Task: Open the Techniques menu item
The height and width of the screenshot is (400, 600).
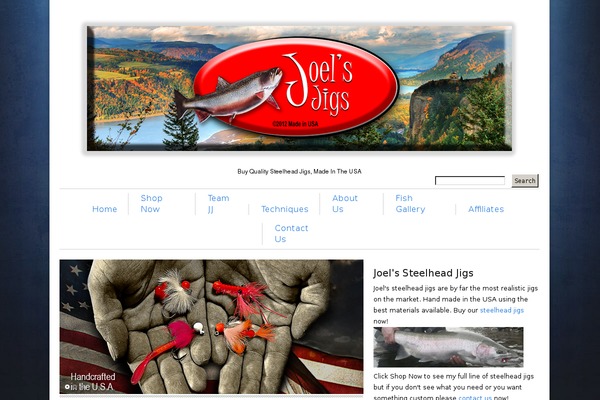Action: [285, 209]
